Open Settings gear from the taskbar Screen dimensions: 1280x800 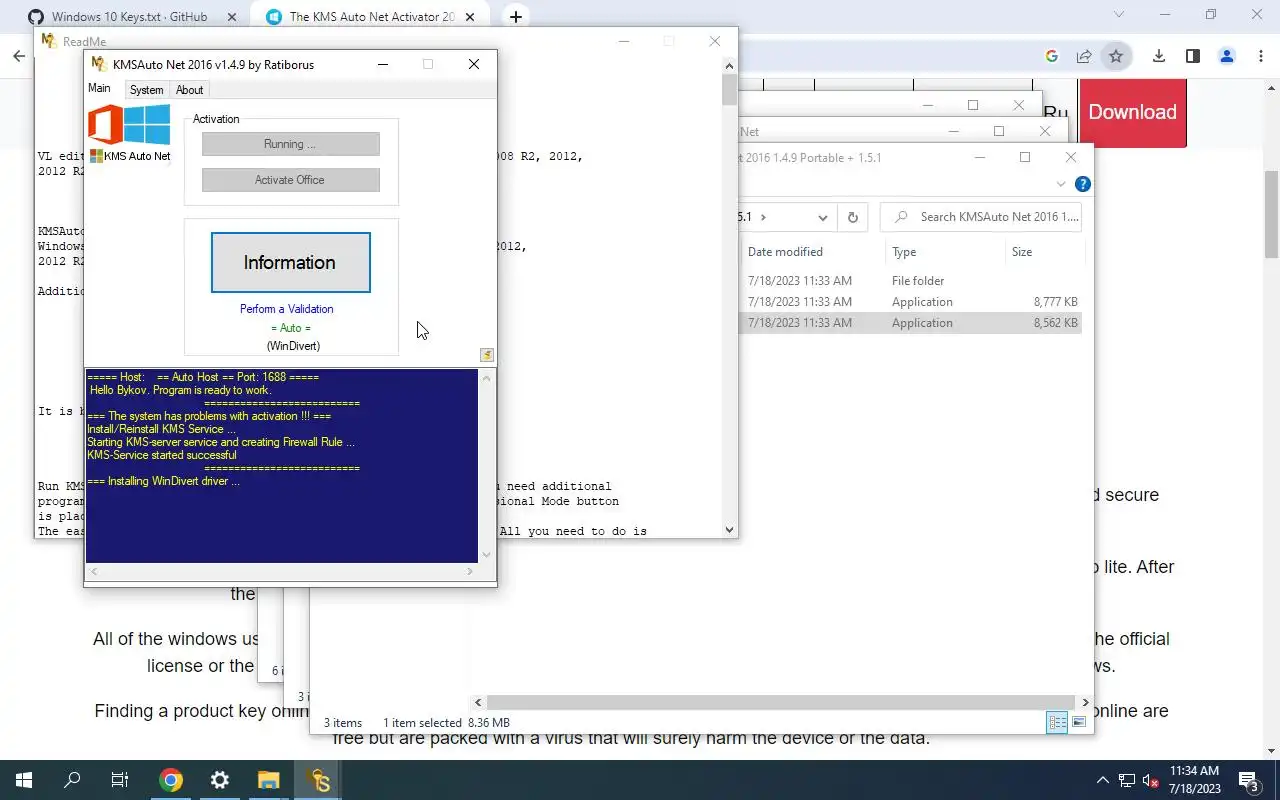click(220, 780)
